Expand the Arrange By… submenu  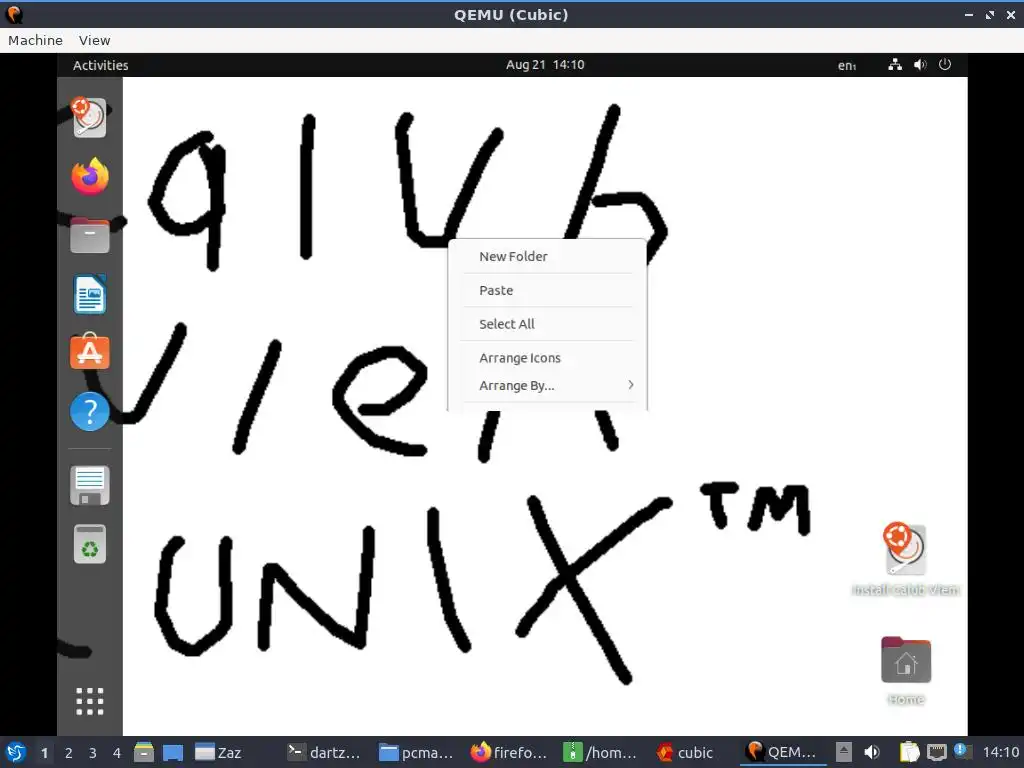click(547, 385)
